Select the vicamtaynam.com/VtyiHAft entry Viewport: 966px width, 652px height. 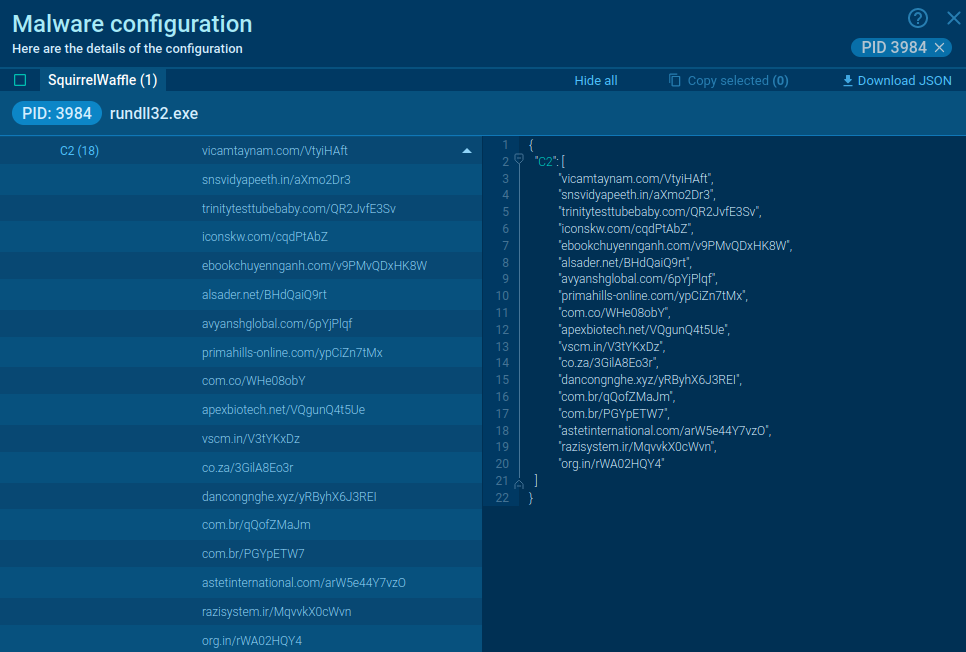274,151
